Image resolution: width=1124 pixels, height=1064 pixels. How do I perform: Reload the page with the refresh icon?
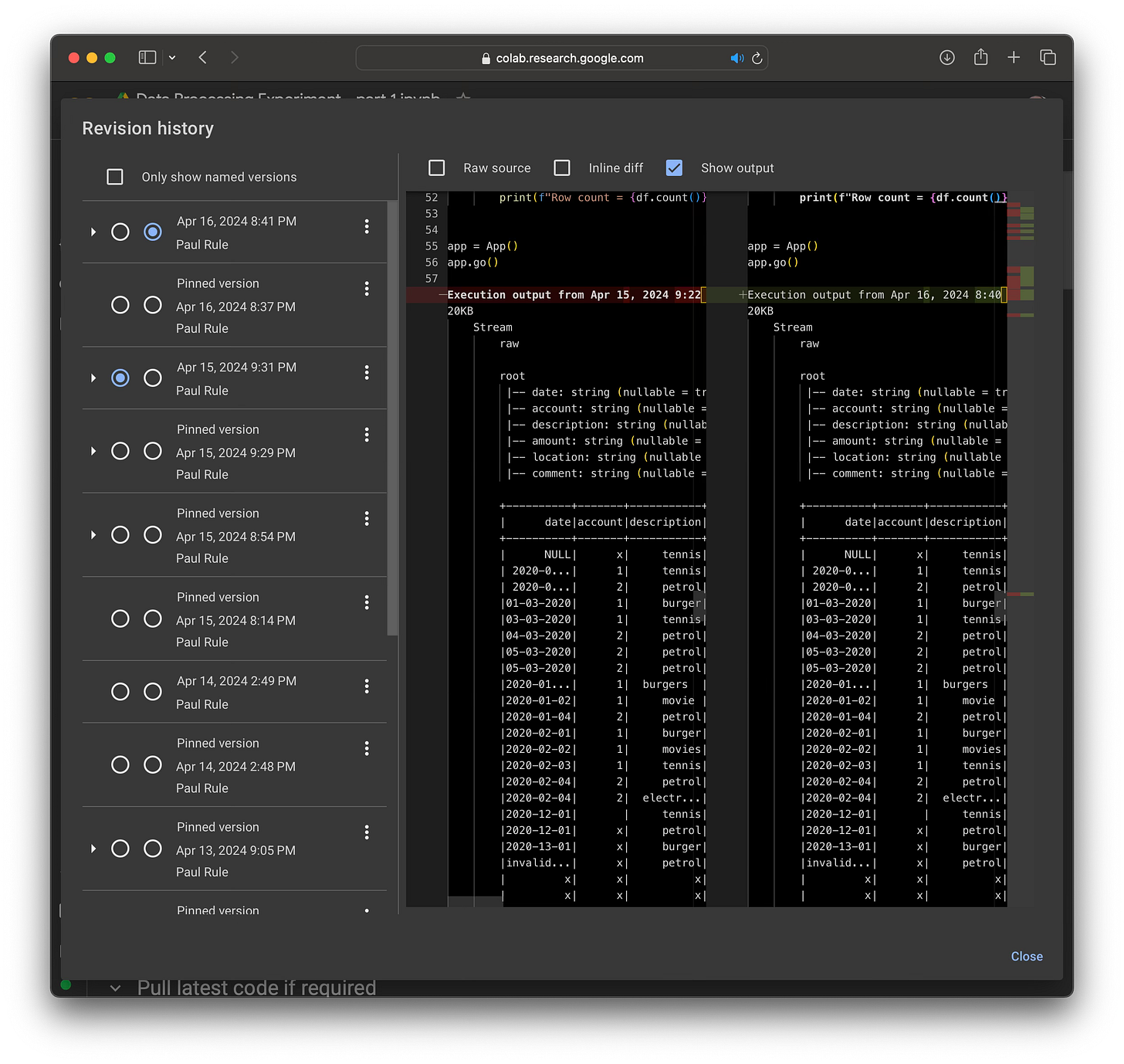(757, 58)
